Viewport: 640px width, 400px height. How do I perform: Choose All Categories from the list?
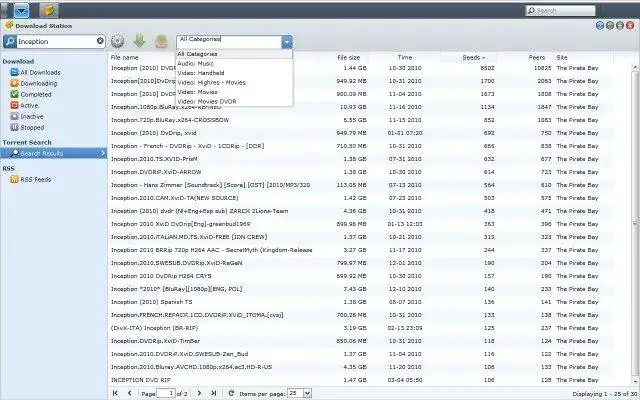coord(234,54)
